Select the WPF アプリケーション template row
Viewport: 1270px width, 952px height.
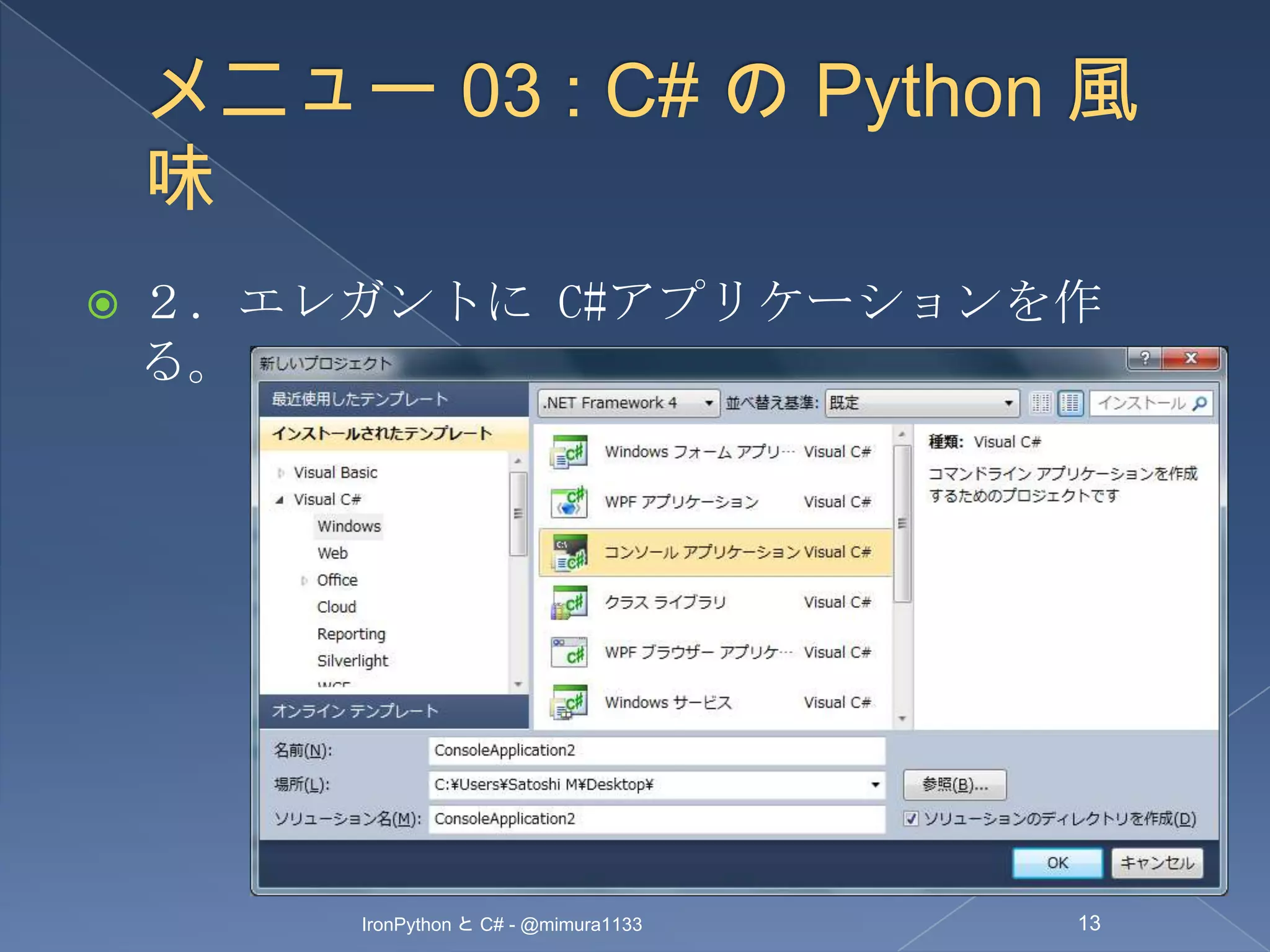pos(715,502)
